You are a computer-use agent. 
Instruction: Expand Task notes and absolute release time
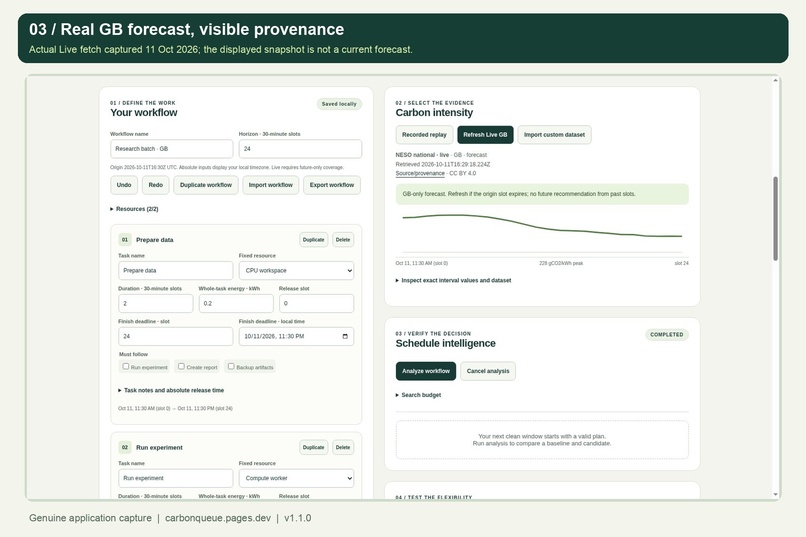point(171,391)
